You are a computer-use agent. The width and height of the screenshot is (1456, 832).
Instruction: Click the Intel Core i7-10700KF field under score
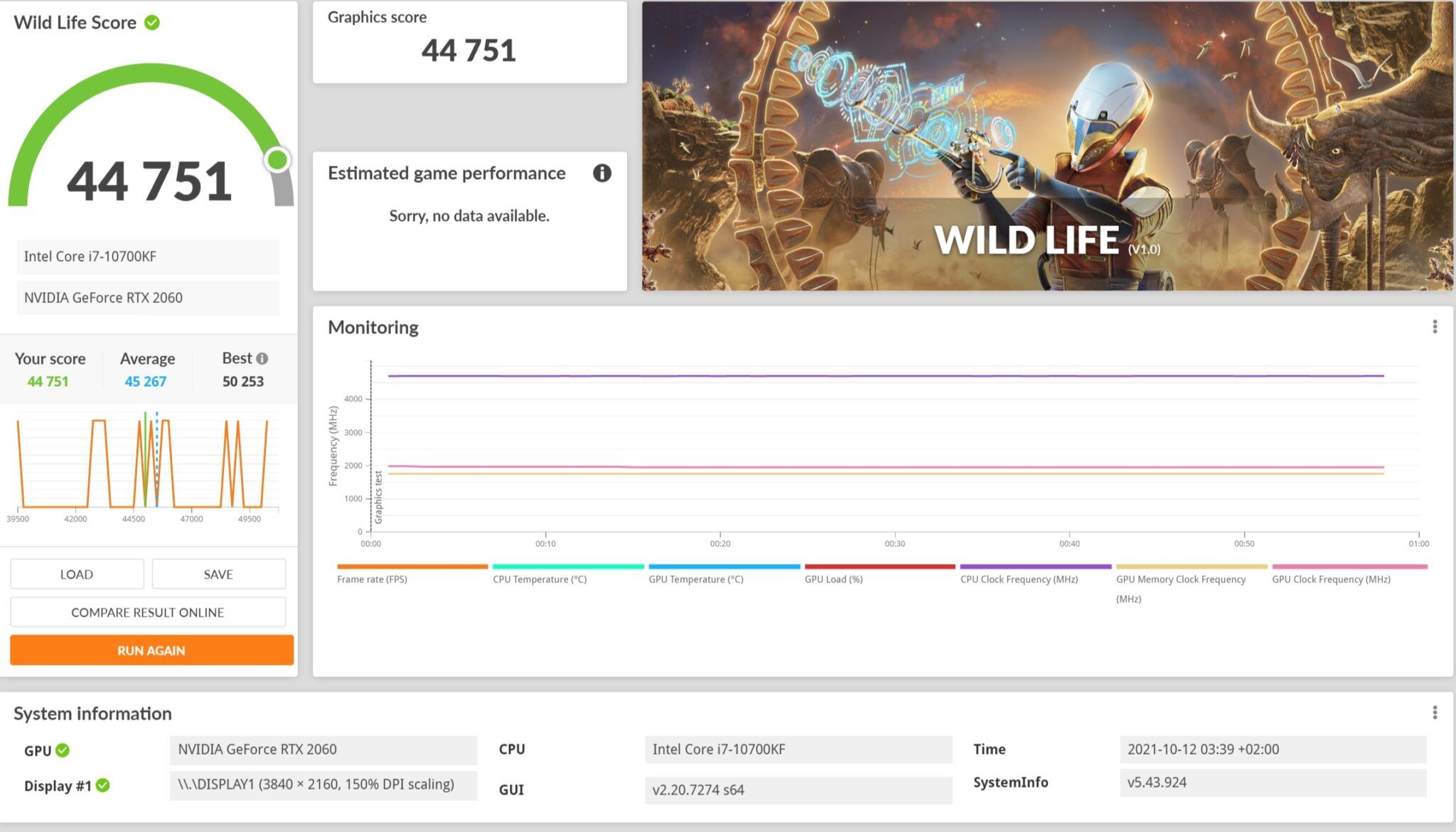(x=148, y=257)
